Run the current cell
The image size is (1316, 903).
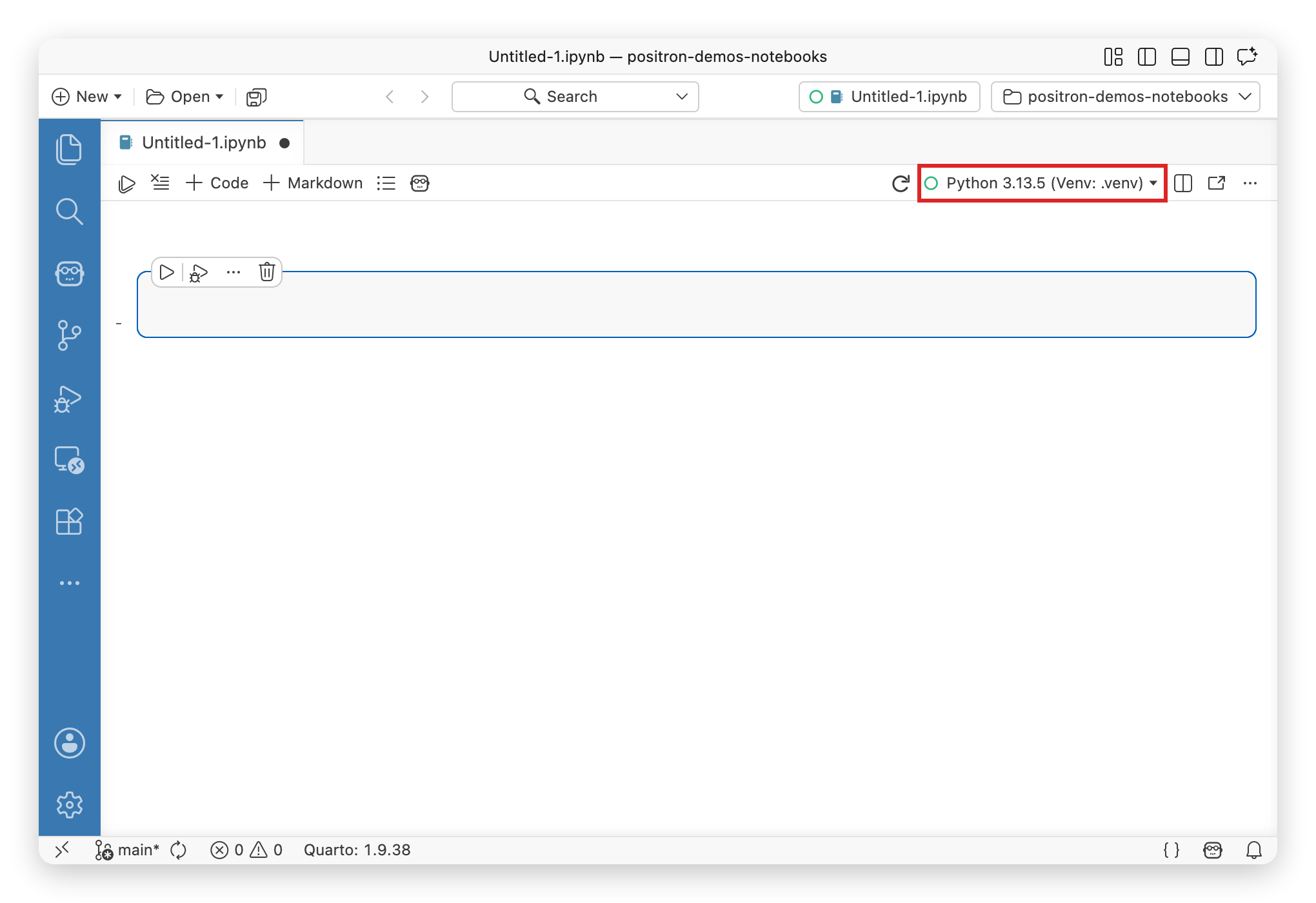click(166, 272)
